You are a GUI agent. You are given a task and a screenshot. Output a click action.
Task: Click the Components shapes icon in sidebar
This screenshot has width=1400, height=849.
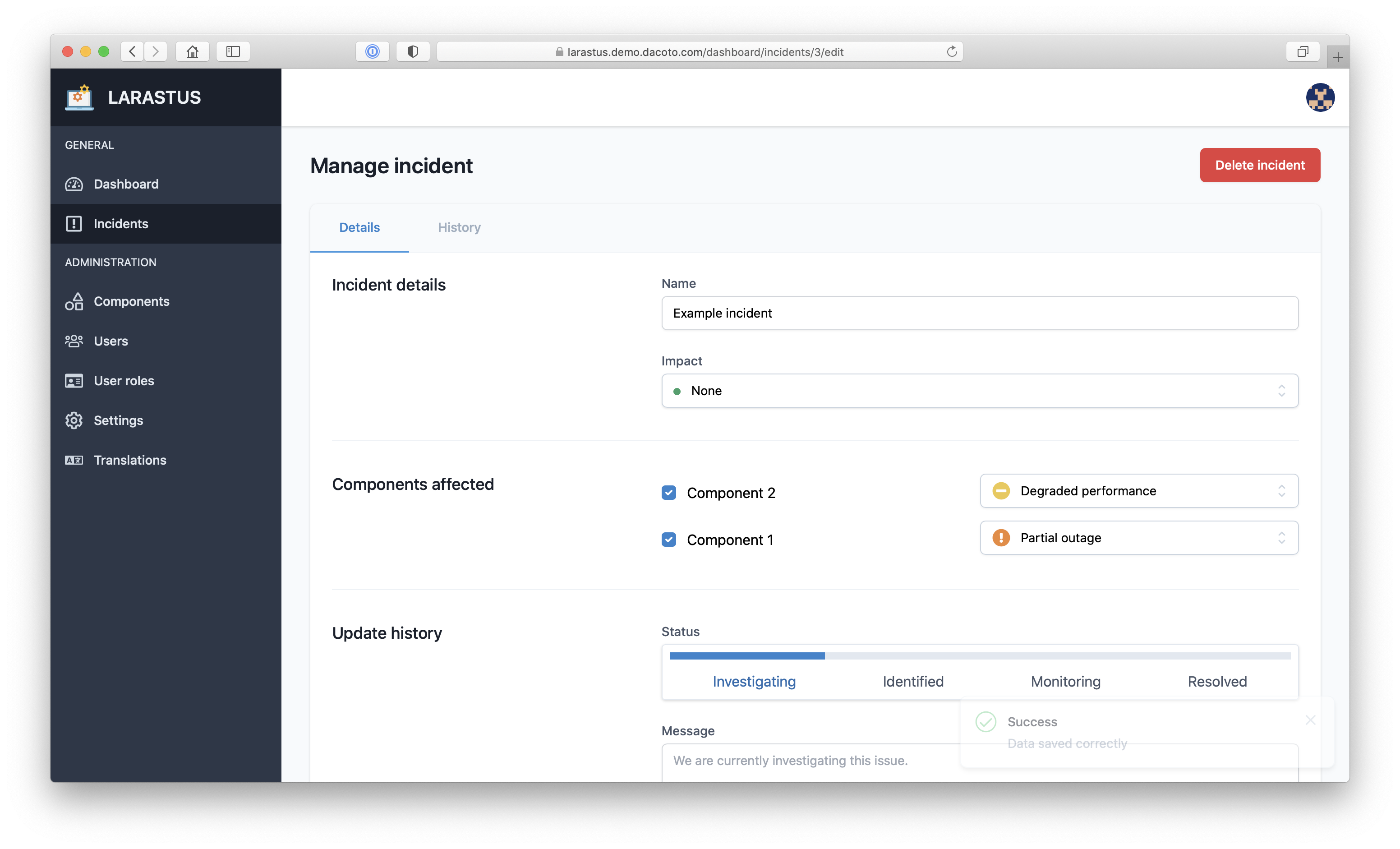[x=74, y=301]
